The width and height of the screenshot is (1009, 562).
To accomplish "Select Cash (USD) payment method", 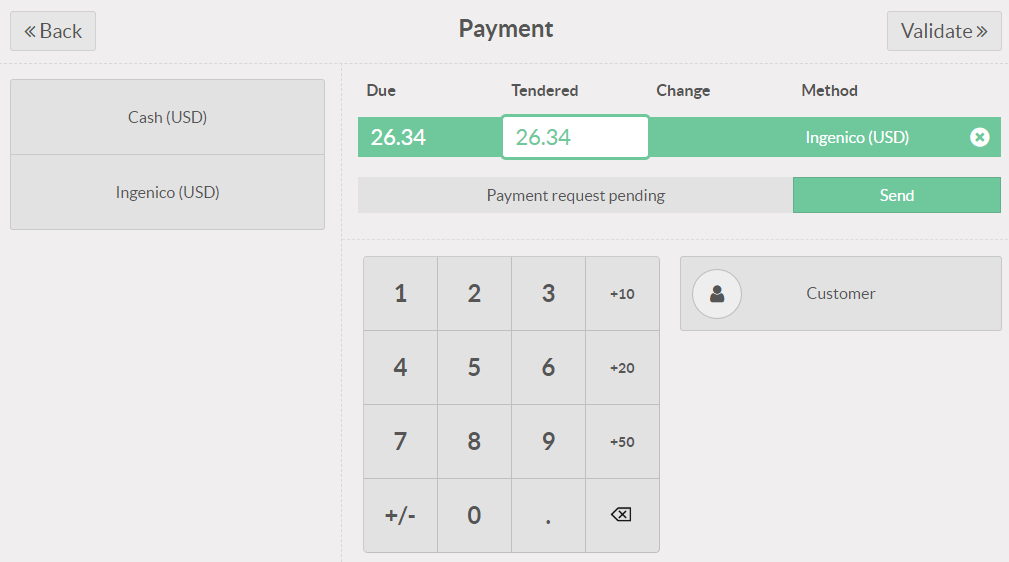I will point(167,117).
